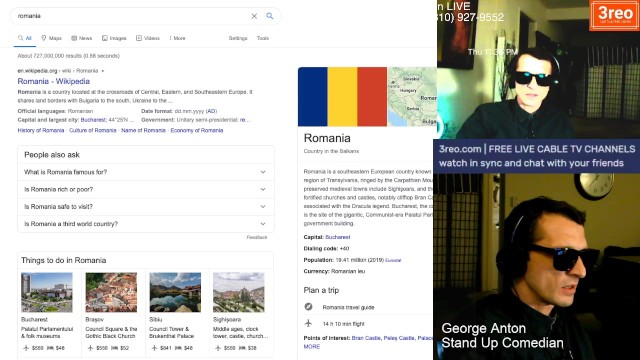Switch to the News search tab
640x360 pixels.
click(82, 38)
